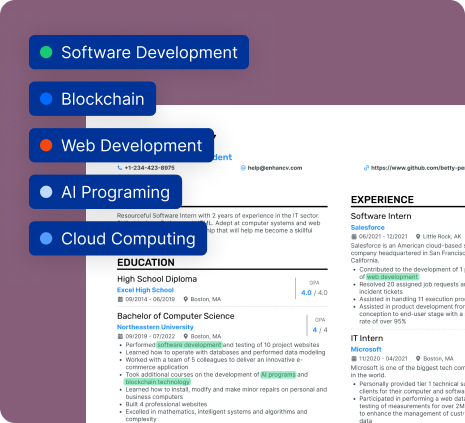Click the 'Personally provided tier 1 technical' bullet
Viewport: 465px width, 423px height.
click(x=412, y=387)
